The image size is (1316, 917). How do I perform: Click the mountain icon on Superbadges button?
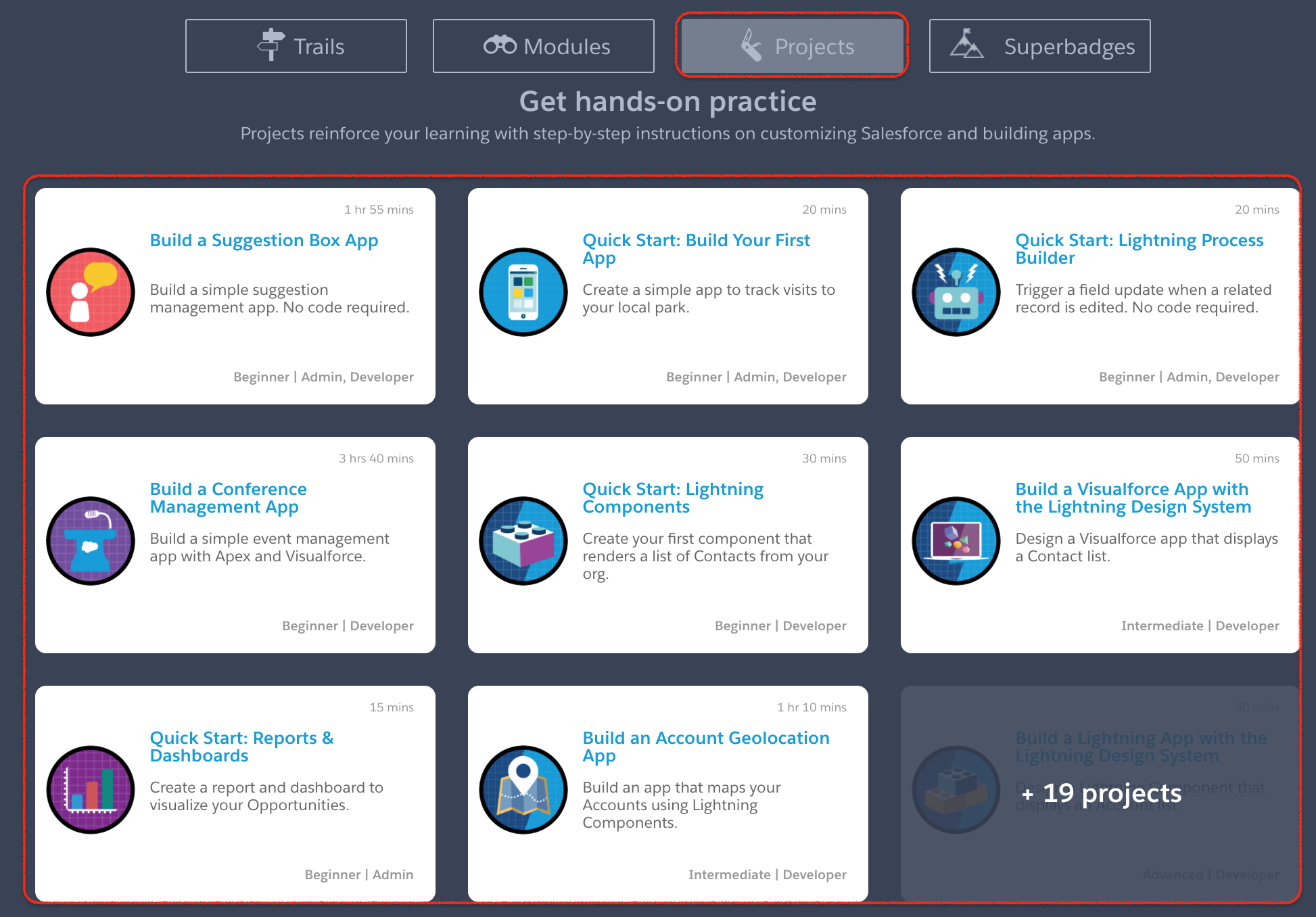[967, 45]
